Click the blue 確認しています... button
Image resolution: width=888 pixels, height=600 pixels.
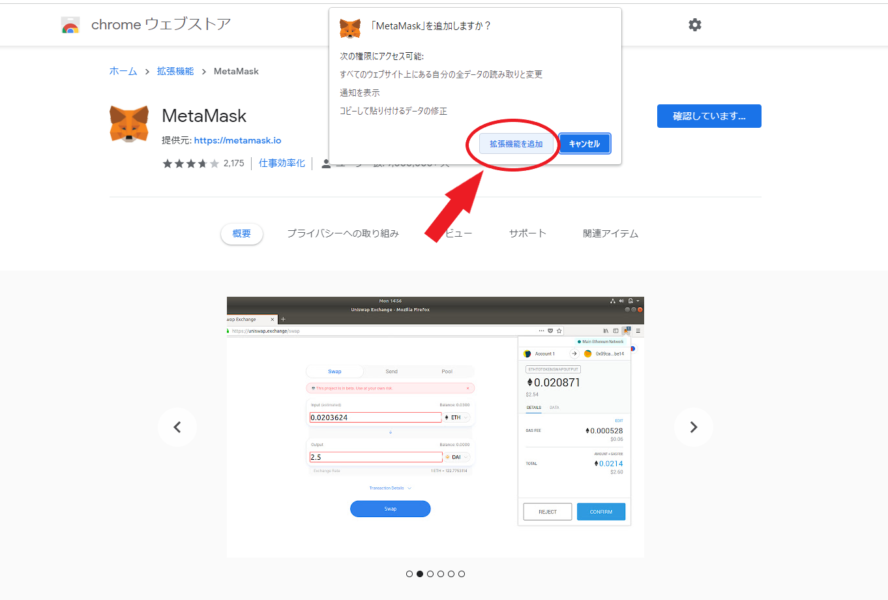point(709,116)
